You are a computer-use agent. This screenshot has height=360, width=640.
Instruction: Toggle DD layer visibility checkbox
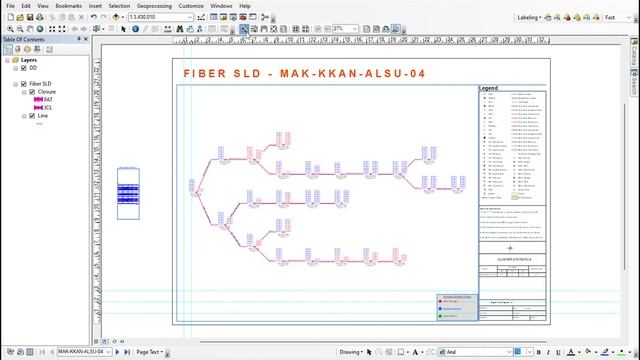click(24, 68)
